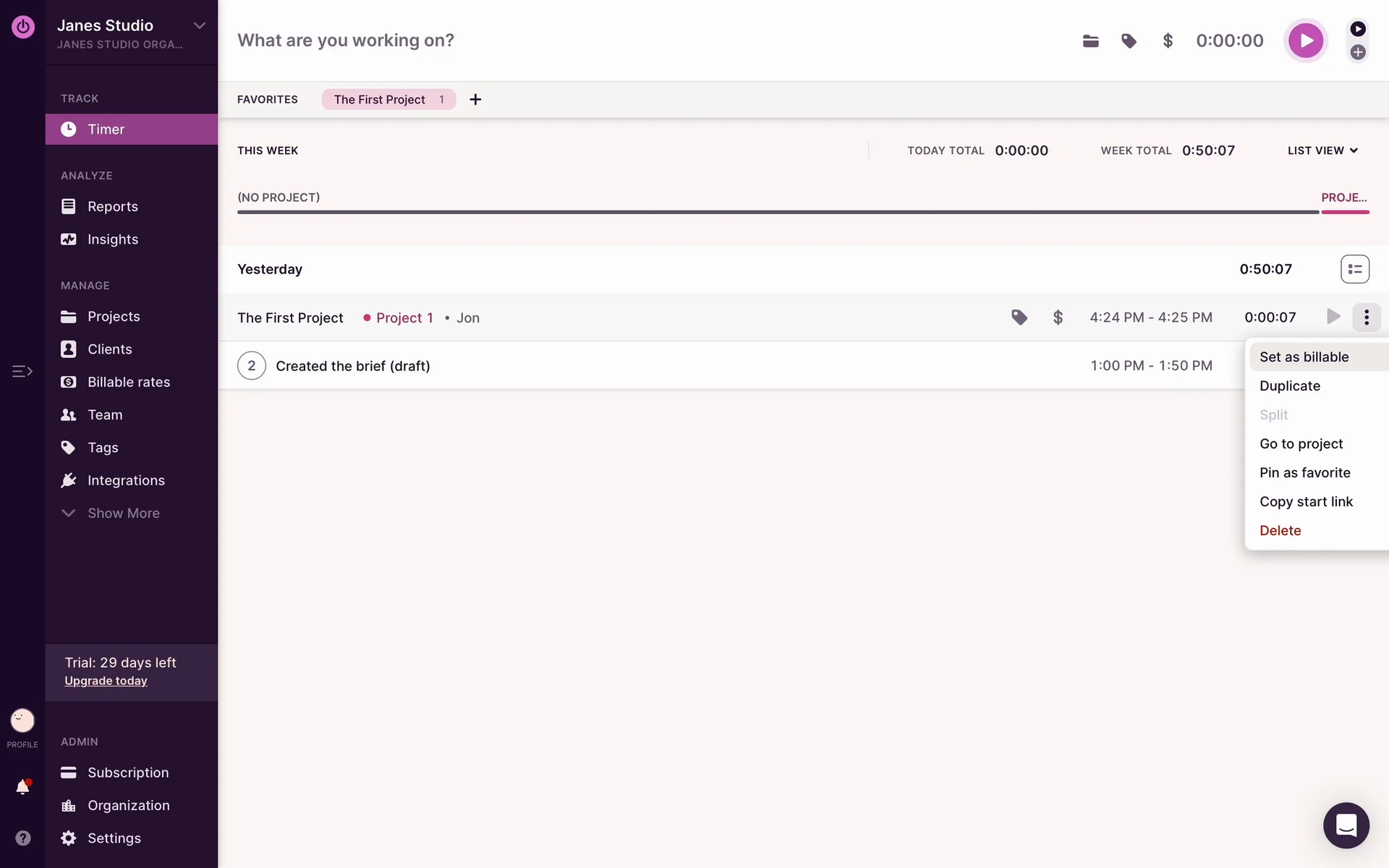The width and height of the screenshot is (1389, 868).
Task: Click the help question mark icon
Action: pyautogui.click(x=22, y=838)
